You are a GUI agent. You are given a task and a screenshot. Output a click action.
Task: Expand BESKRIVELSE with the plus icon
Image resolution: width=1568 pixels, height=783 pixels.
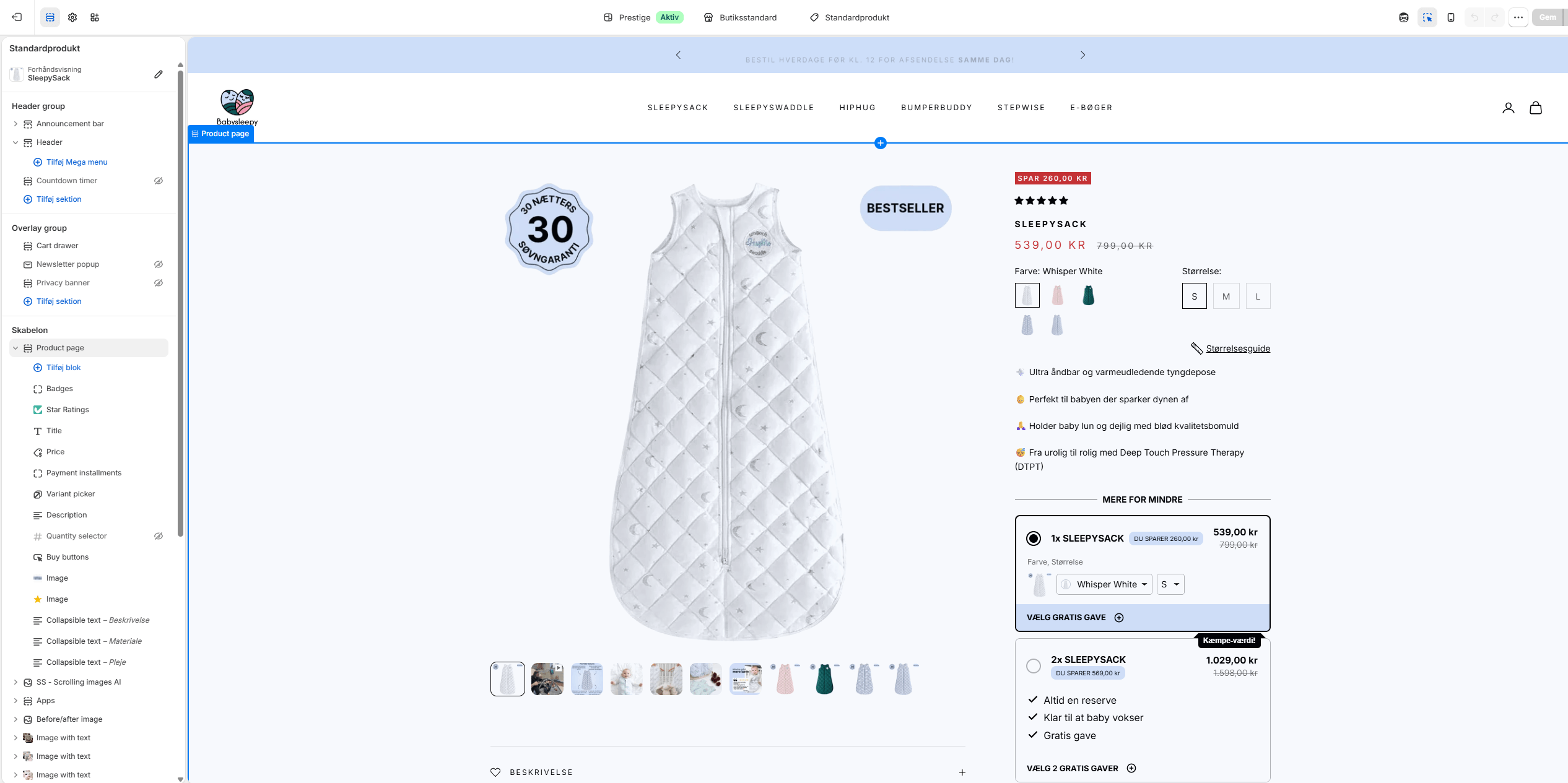point(962,772)
